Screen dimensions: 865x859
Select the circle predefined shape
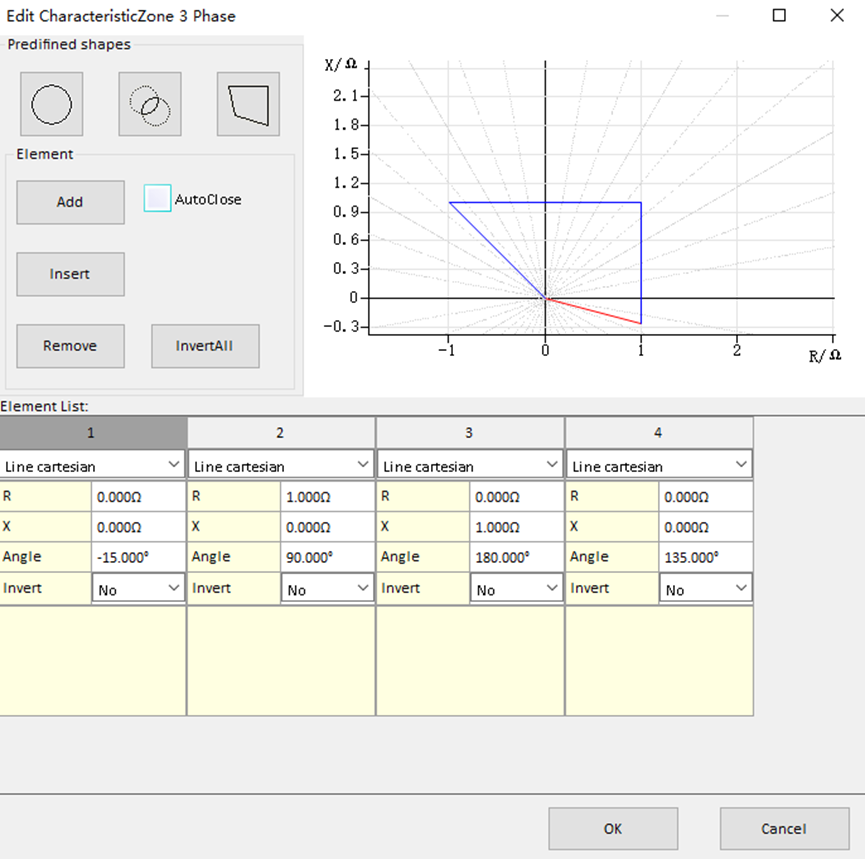(51, 104)
